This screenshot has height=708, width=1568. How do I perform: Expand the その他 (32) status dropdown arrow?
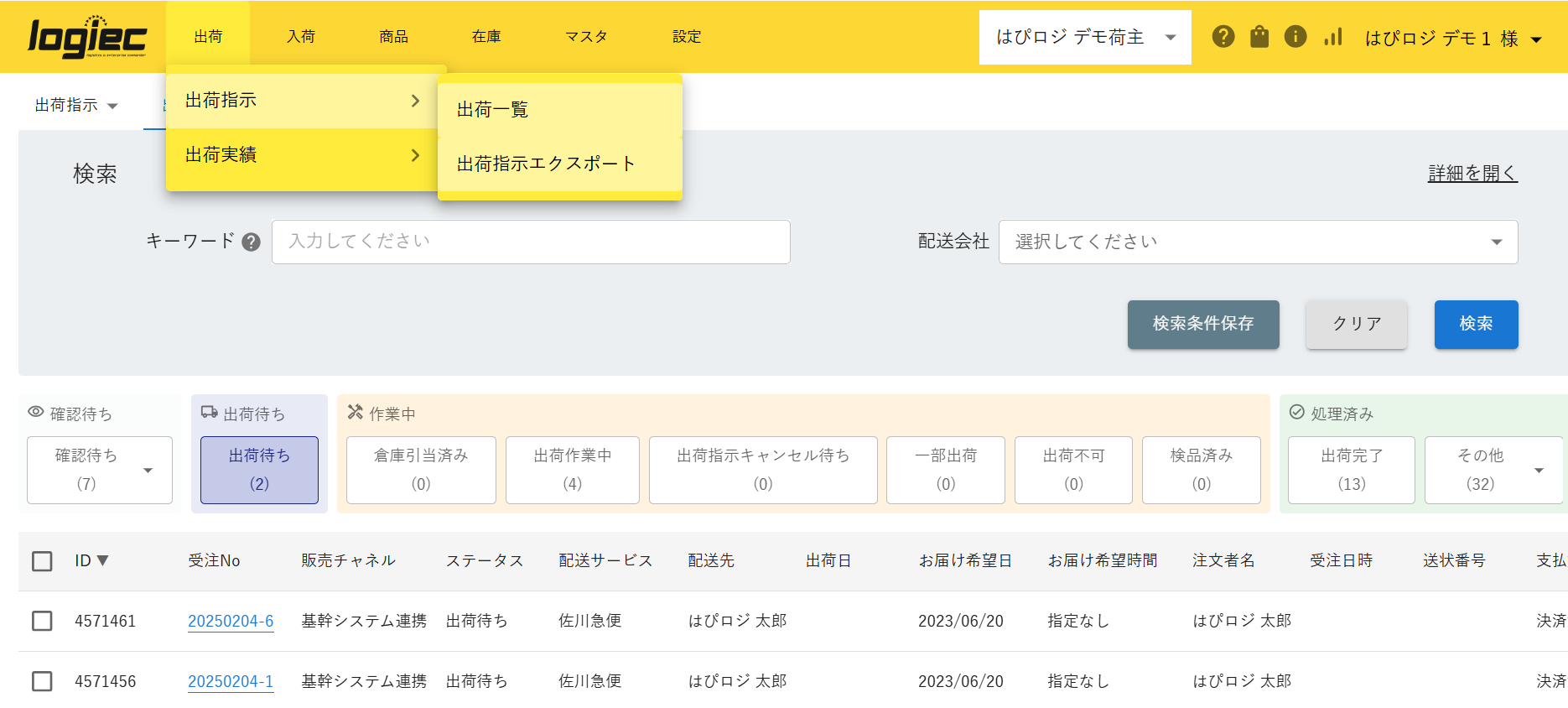(x=1539, y=471)
